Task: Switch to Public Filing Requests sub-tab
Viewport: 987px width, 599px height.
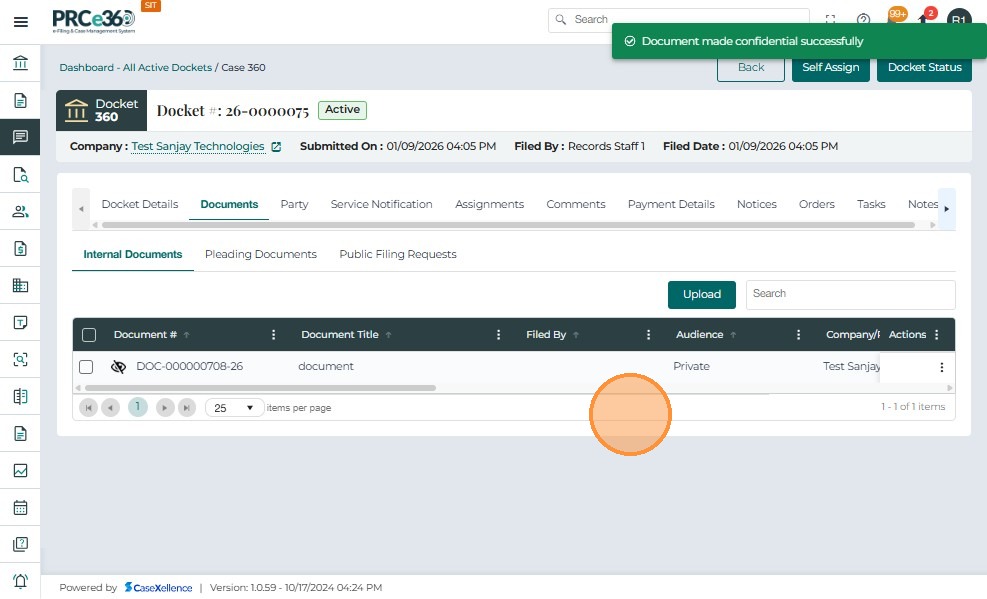Action: pos(398,254)
